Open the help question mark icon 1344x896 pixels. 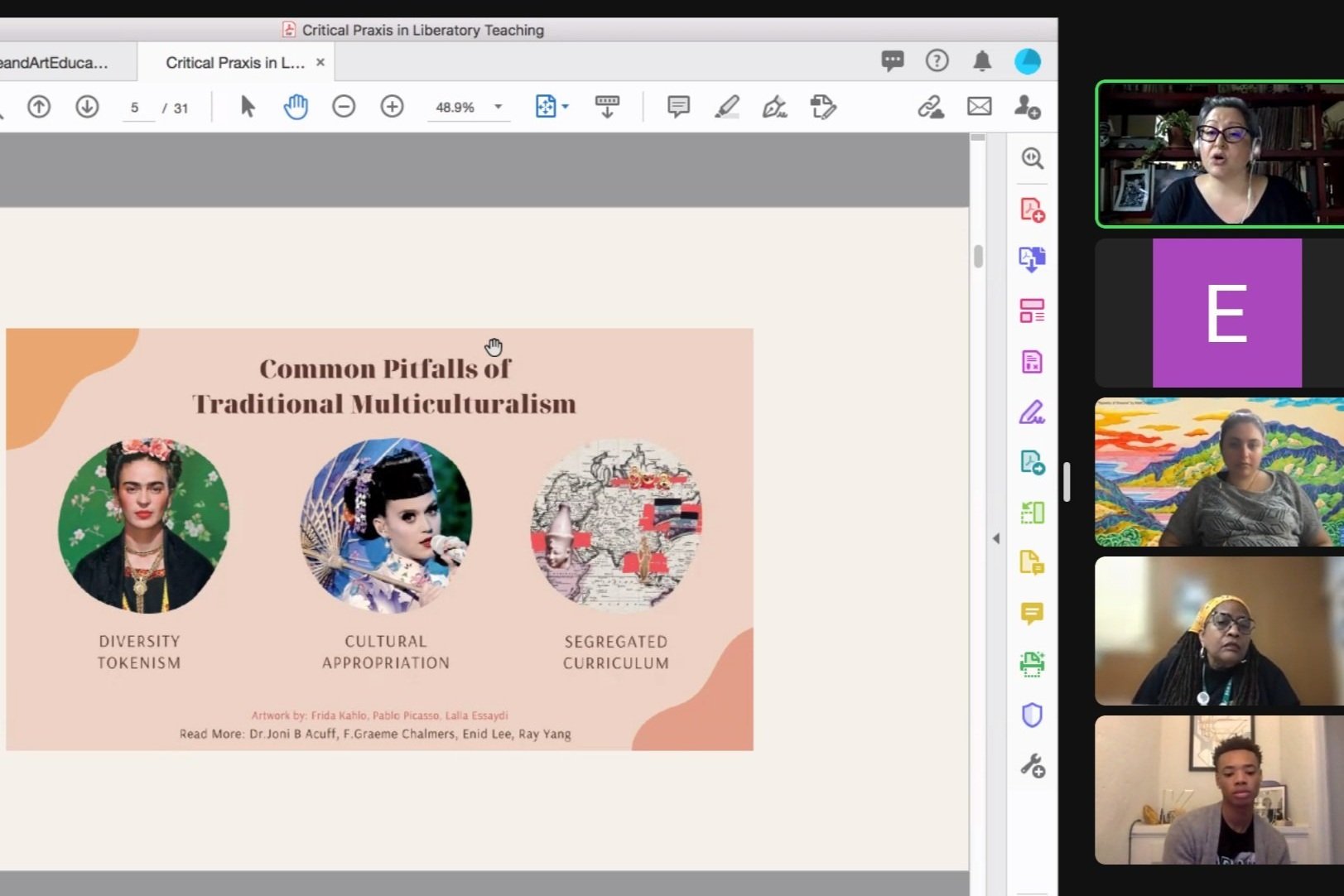(937, 60)
